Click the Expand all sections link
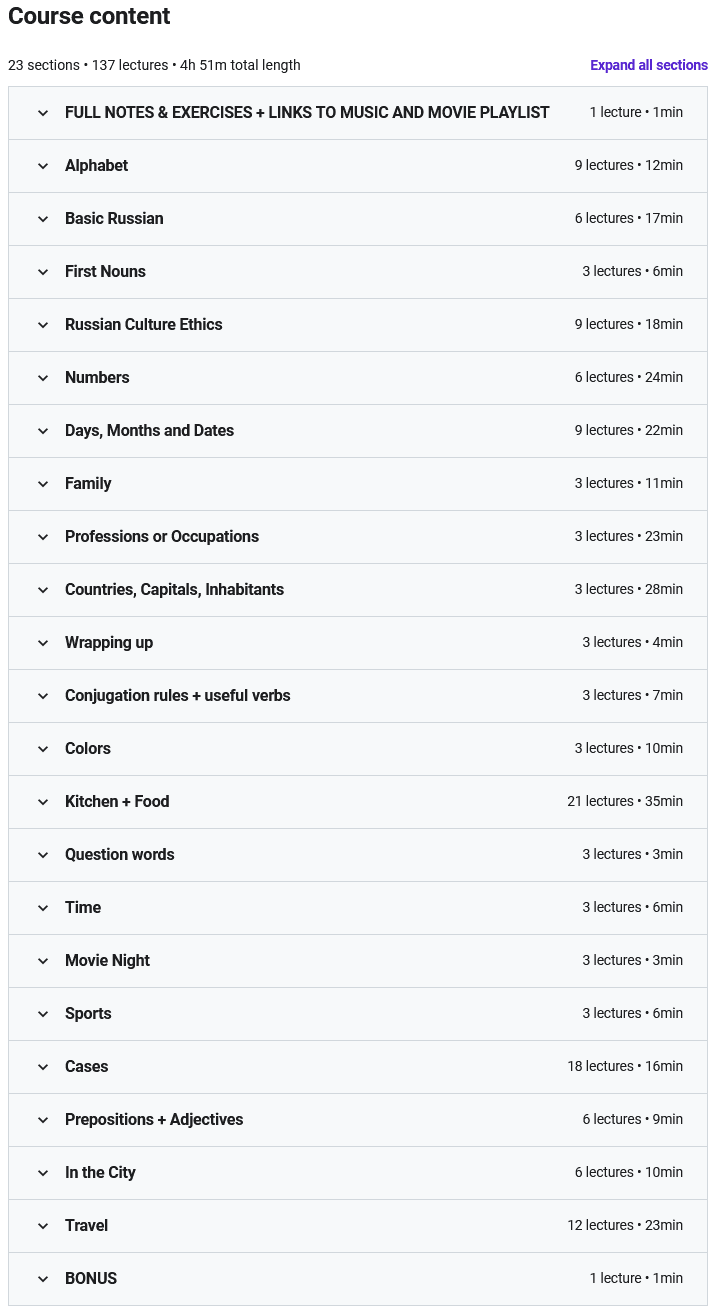The width and height of the screenshot is (715, 1313). tap(648, 65)
